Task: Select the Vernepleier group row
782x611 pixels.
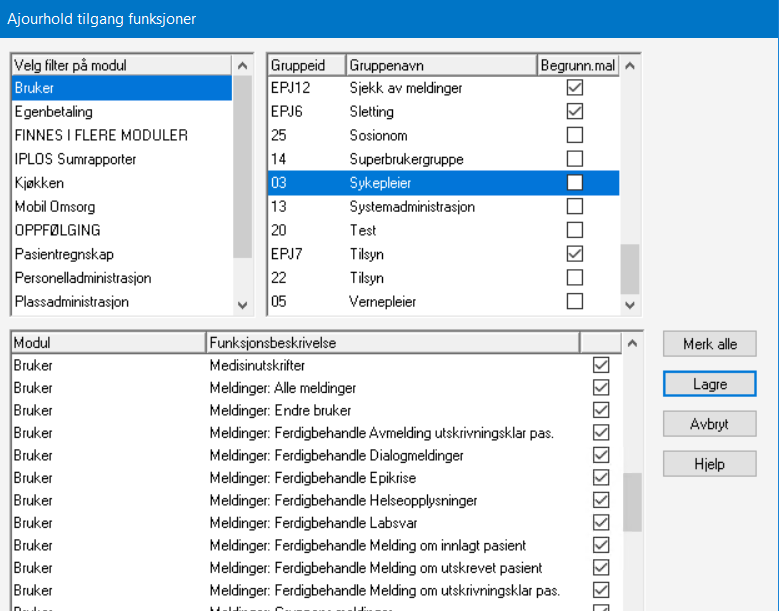Action: point(383,301)
